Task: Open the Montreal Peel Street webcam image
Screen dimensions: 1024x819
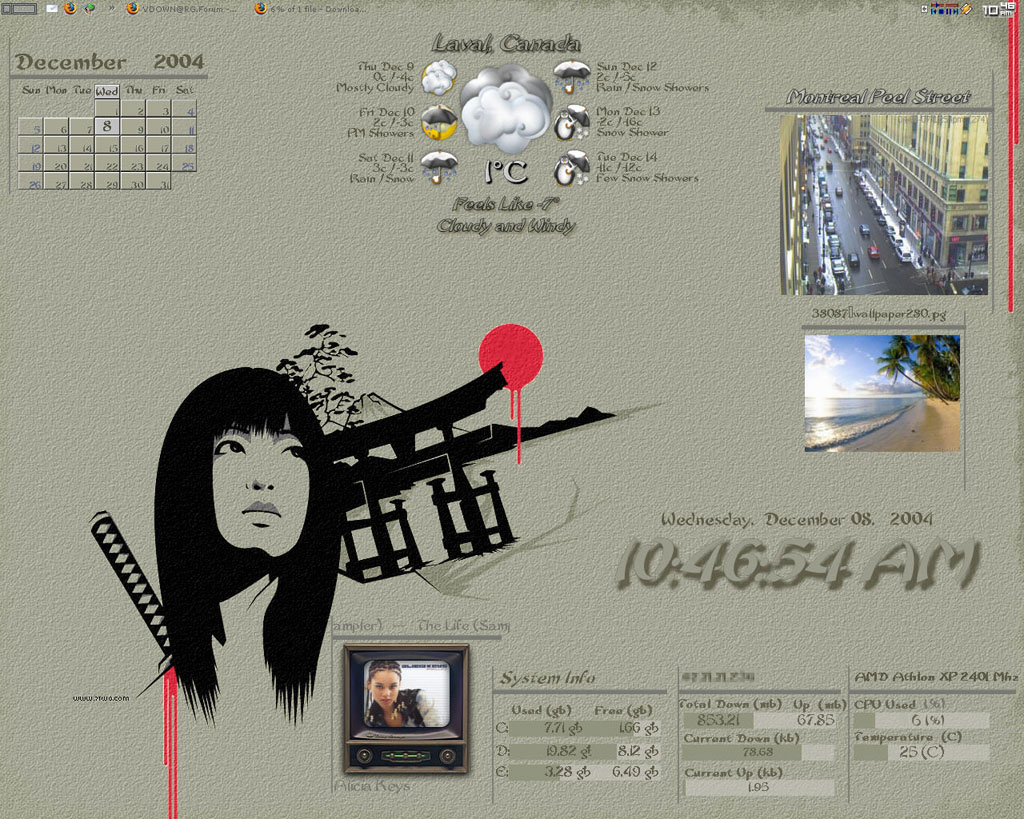Action: [x=884, y=204]
